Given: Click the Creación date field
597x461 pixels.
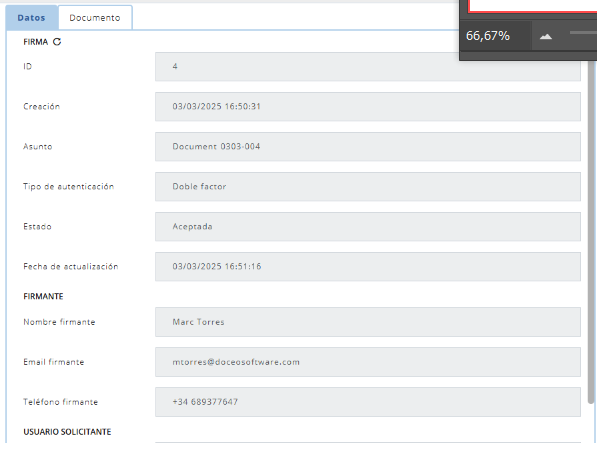Looking at the screenshot, I should tap(367, 107).
